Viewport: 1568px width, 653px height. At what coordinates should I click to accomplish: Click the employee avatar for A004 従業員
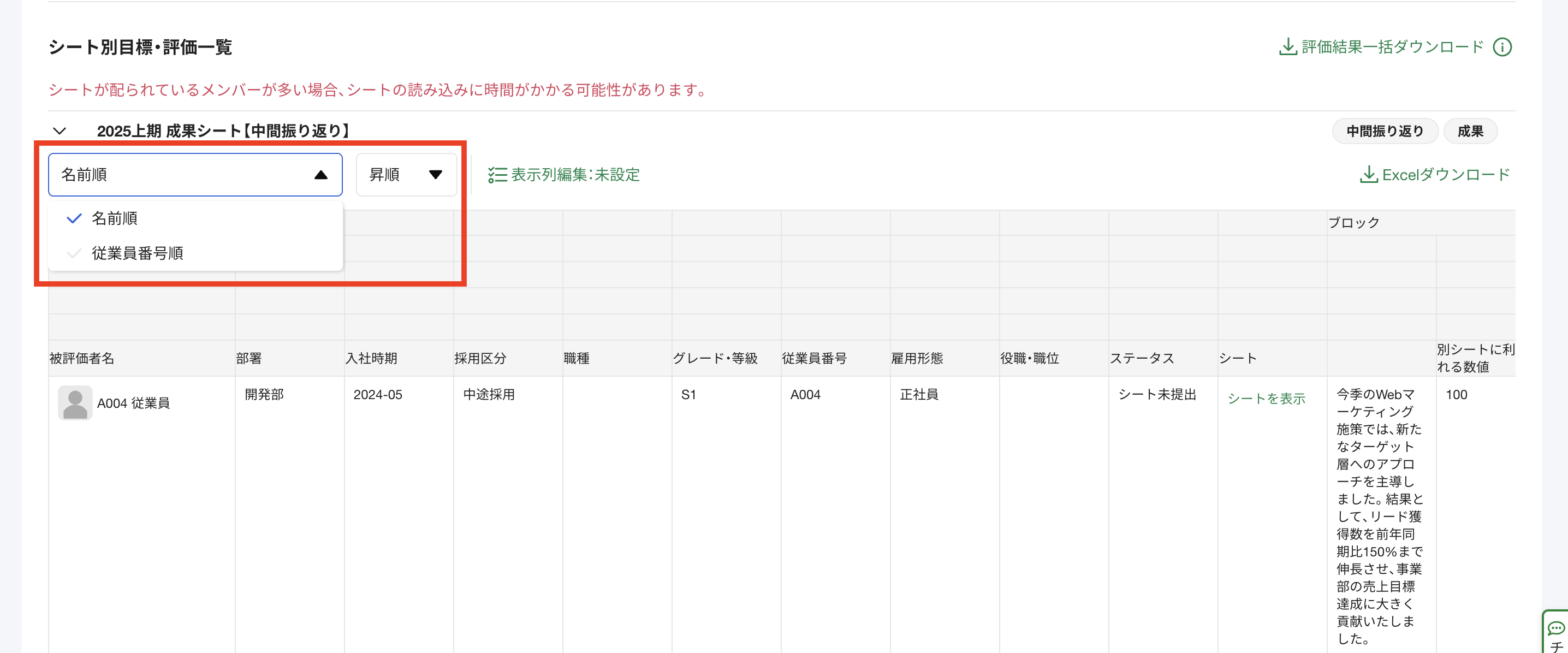(74, 402)
